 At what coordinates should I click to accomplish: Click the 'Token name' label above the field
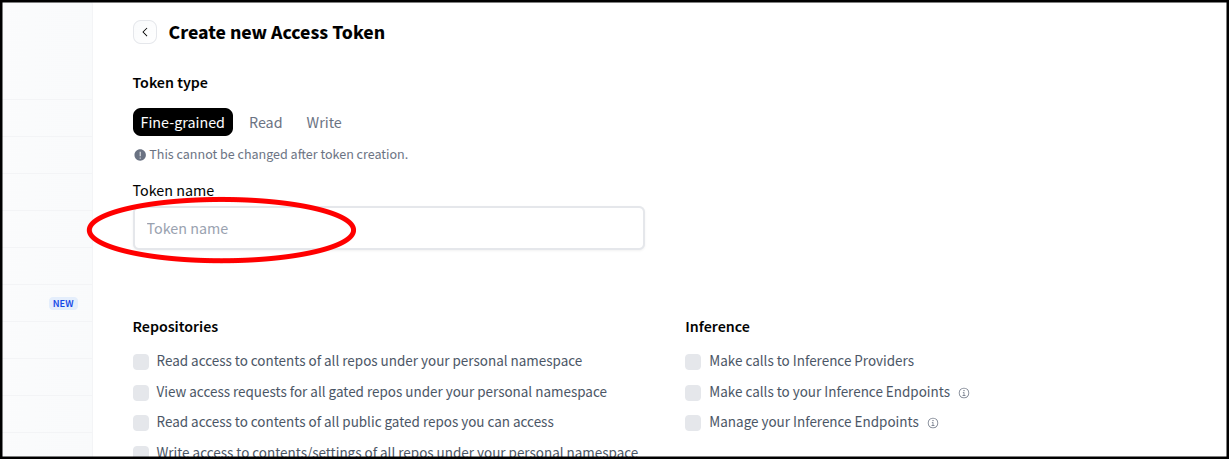tap(173, 190)
